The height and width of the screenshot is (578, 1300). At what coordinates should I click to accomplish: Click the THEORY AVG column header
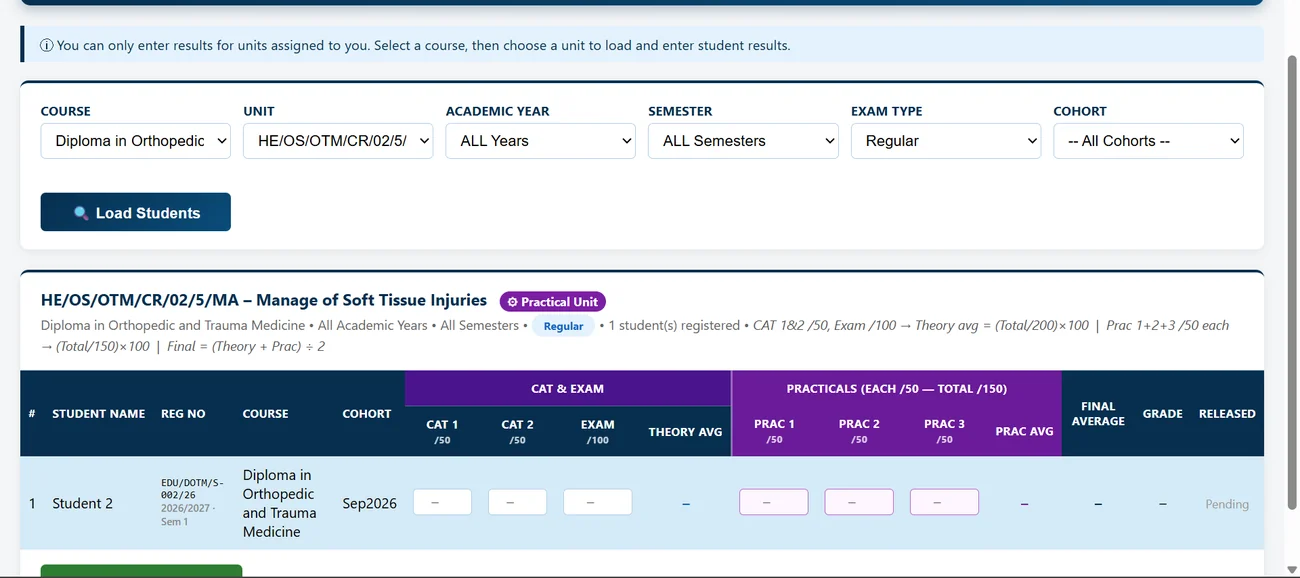685,432
